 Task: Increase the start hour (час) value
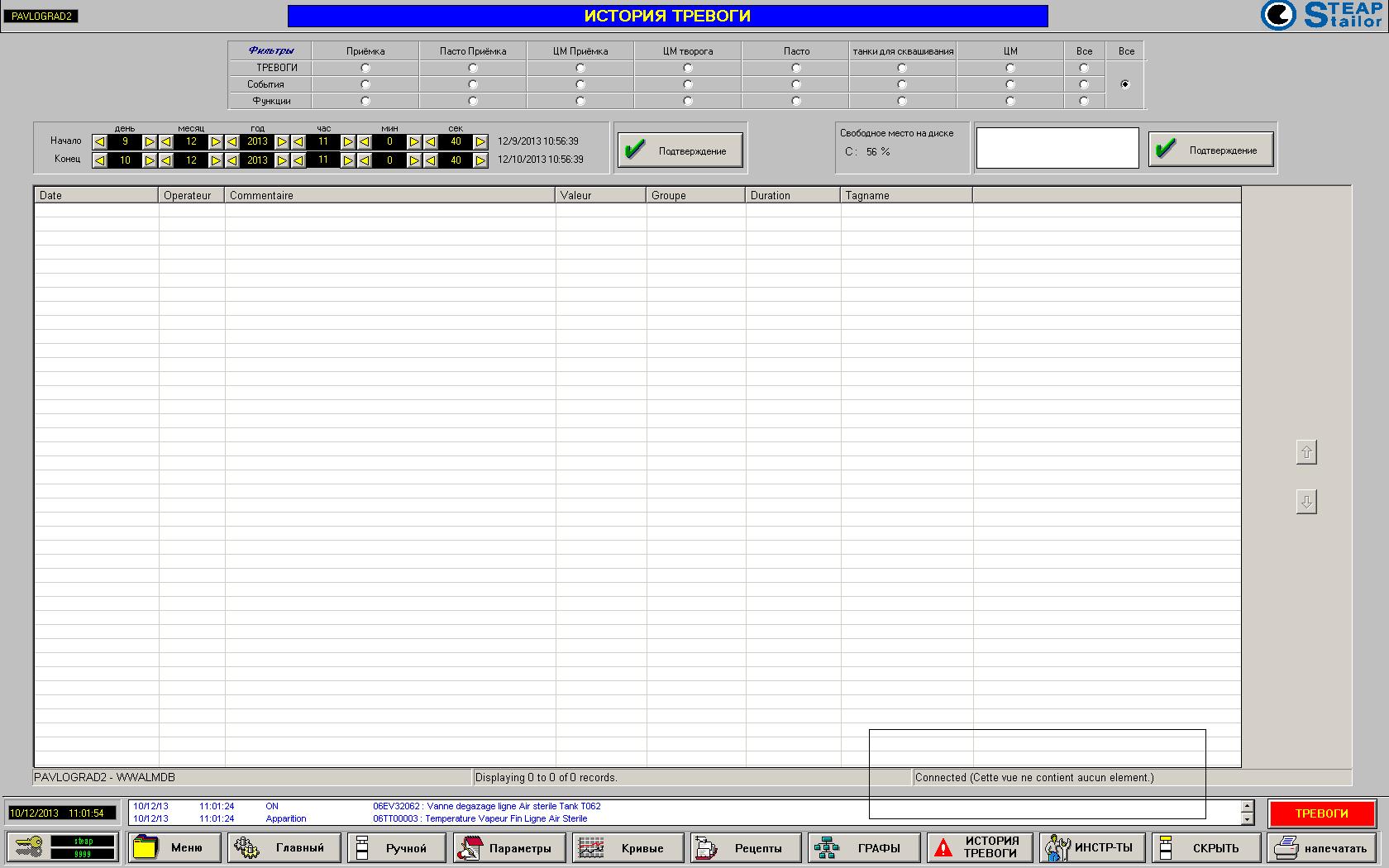(x=348, y=142)
